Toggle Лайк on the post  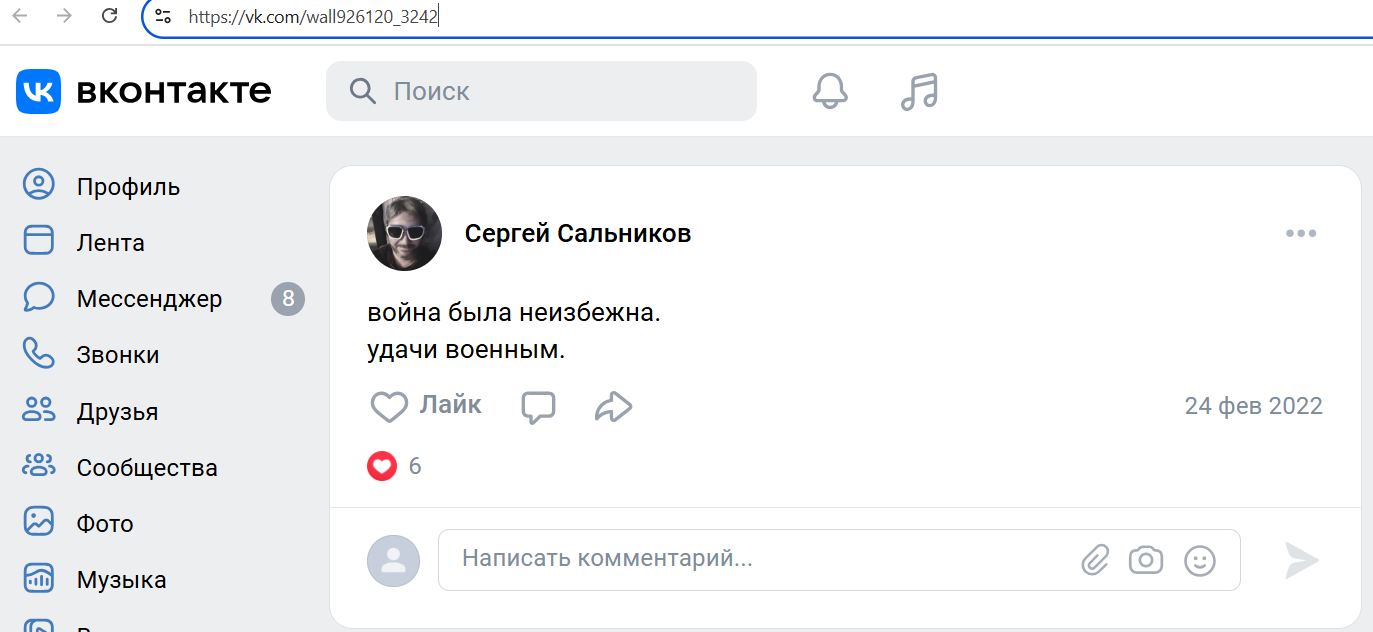[x=426, y=406]
